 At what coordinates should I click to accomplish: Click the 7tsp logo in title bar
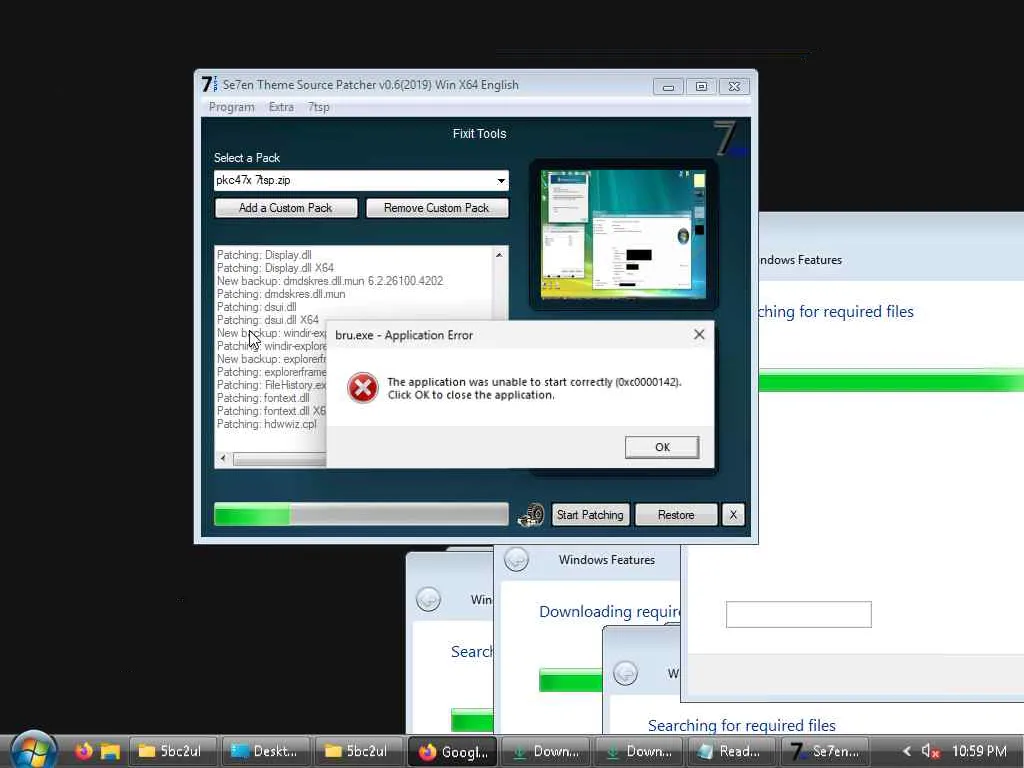pos(209,84)
